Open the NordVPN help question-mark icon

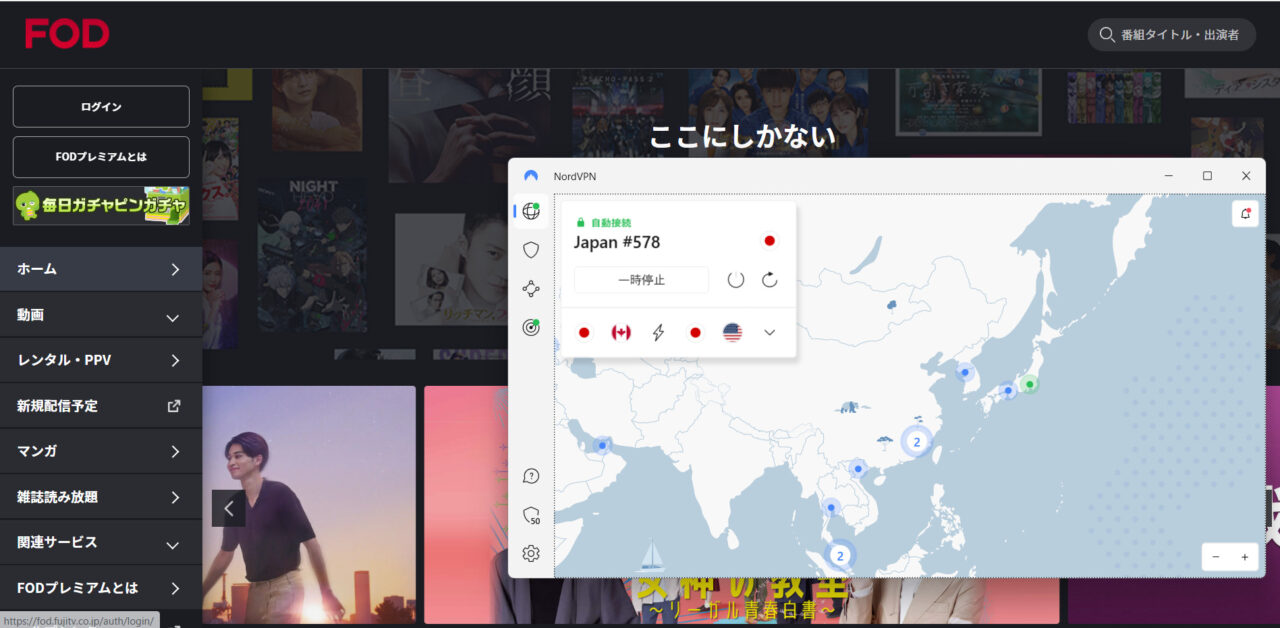pyautogui.click(x=531, y=476)
